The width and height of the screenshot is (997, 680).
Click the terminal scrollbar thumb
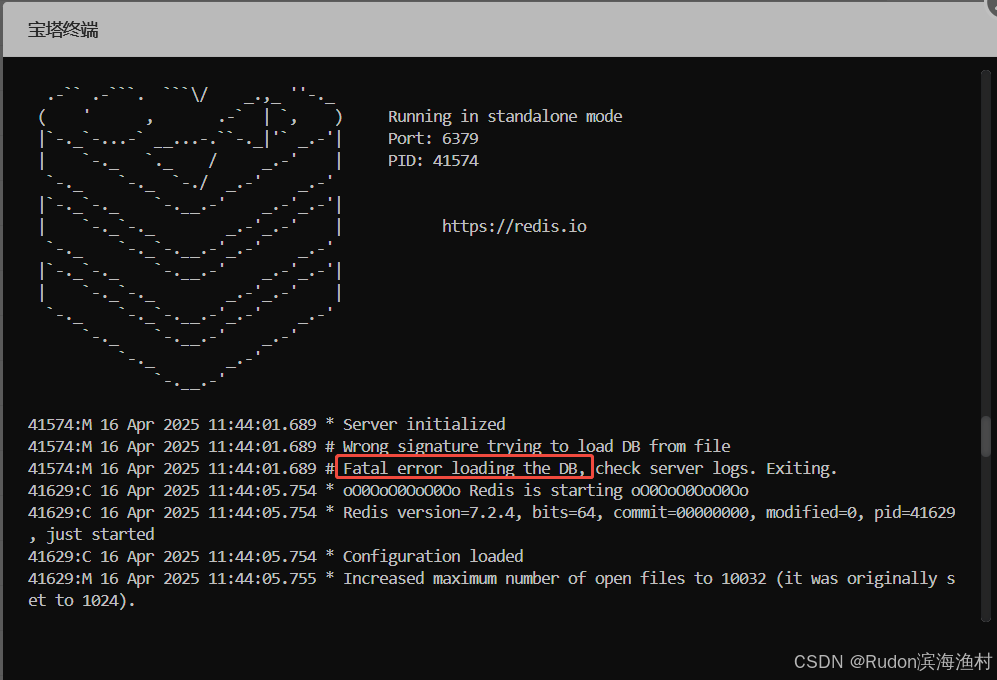pos(986,436)
